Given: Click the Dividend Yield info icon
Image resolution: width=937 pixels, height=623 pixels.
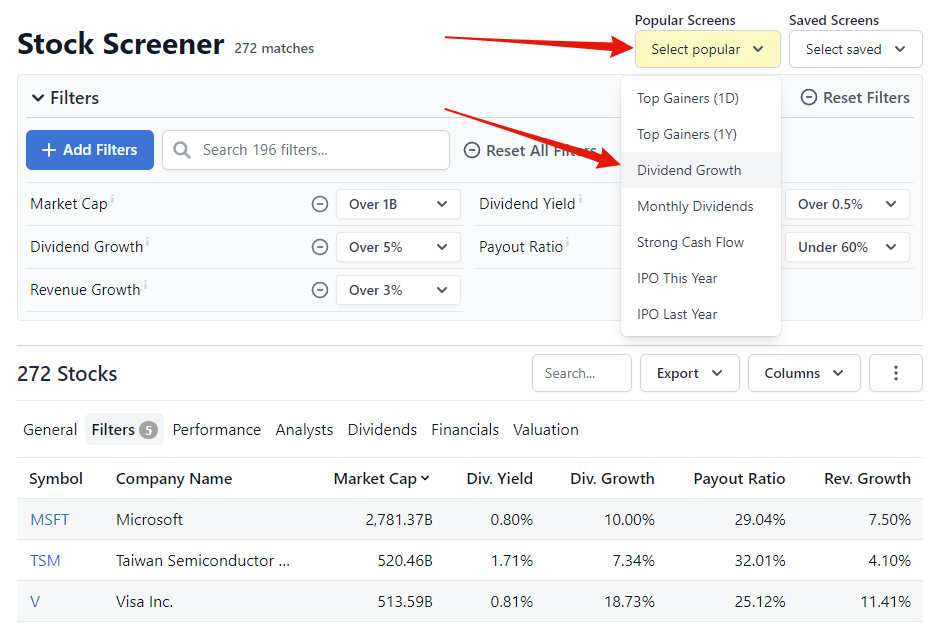Looking at the screenshot, I should (581, 200).
